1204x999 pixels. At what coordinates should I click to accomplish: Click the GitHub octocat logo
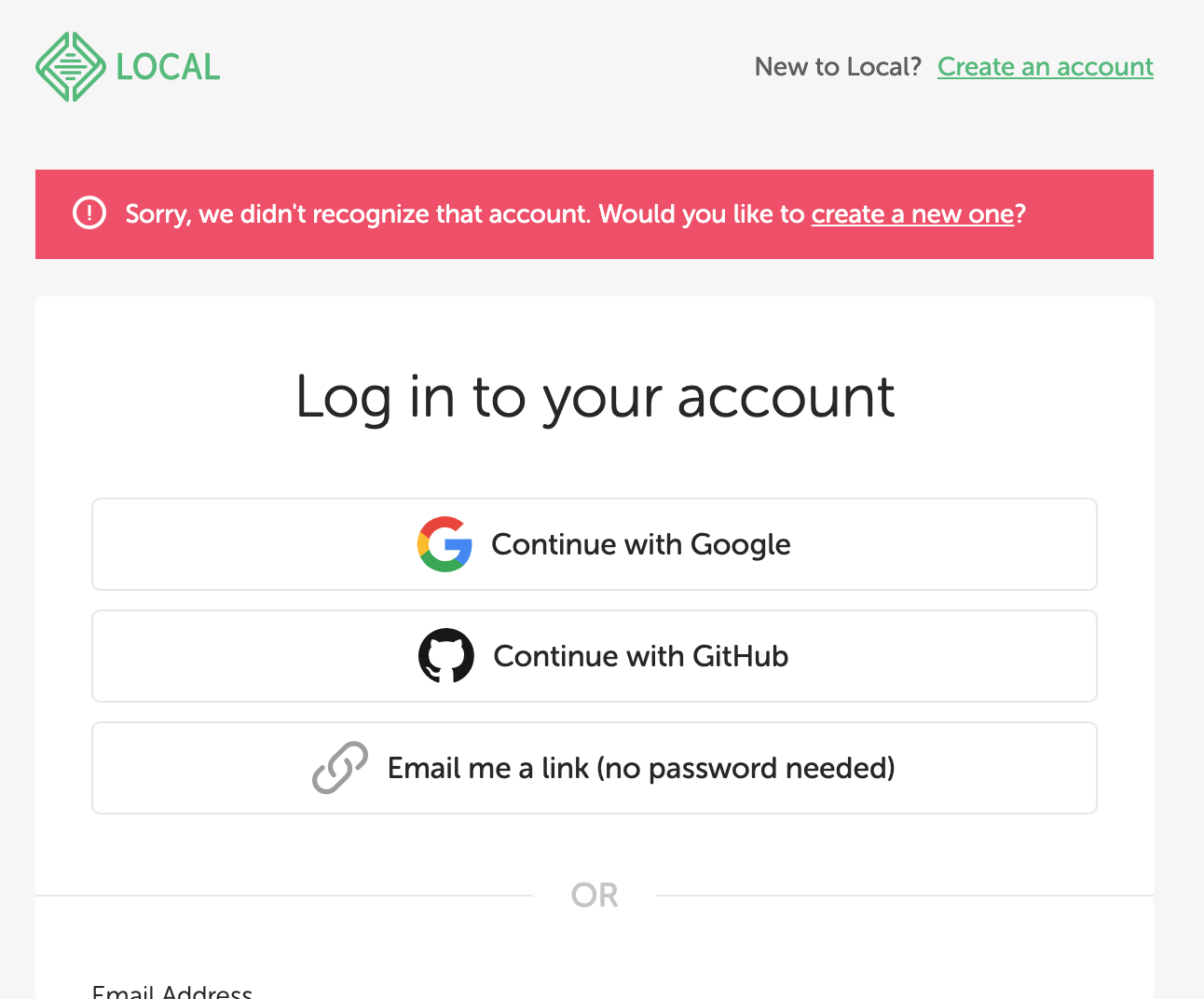pyautogui.click(x=445, y=656)
